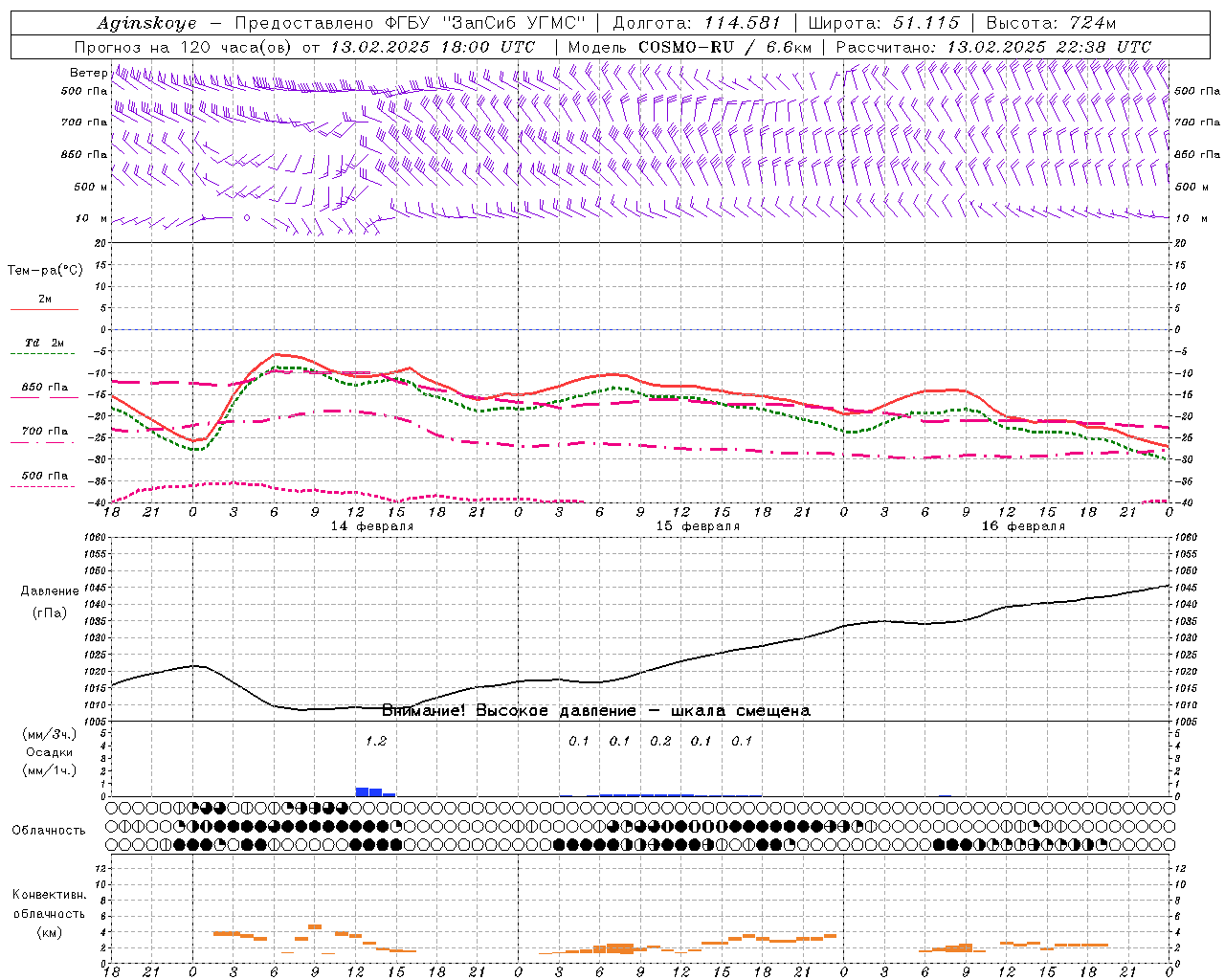Select the 700 гПа entry in temperature legend
Image resolution: width=1225 pixels, height=980 pixels.
coord(45,432)
